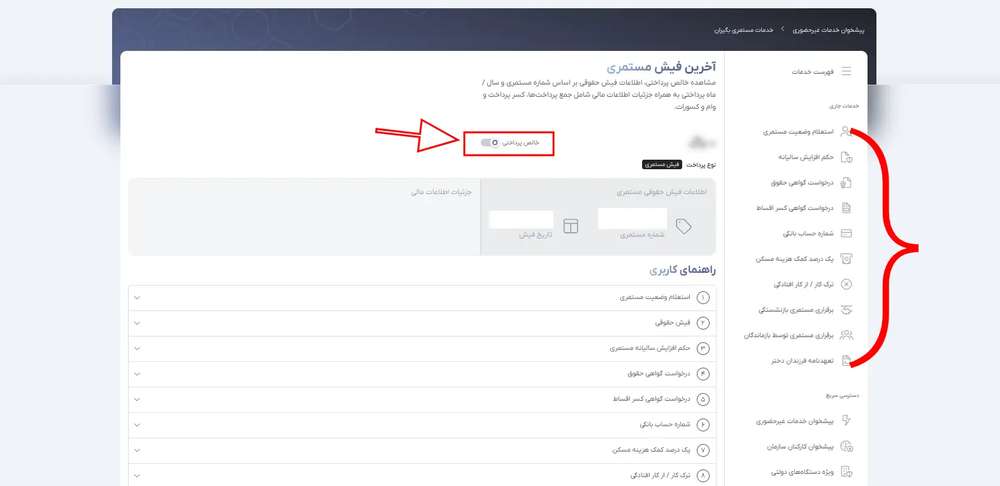Click guide step number 2 circle
The height and width of the screenshot is (486, 1000).
tap(703, 323)
